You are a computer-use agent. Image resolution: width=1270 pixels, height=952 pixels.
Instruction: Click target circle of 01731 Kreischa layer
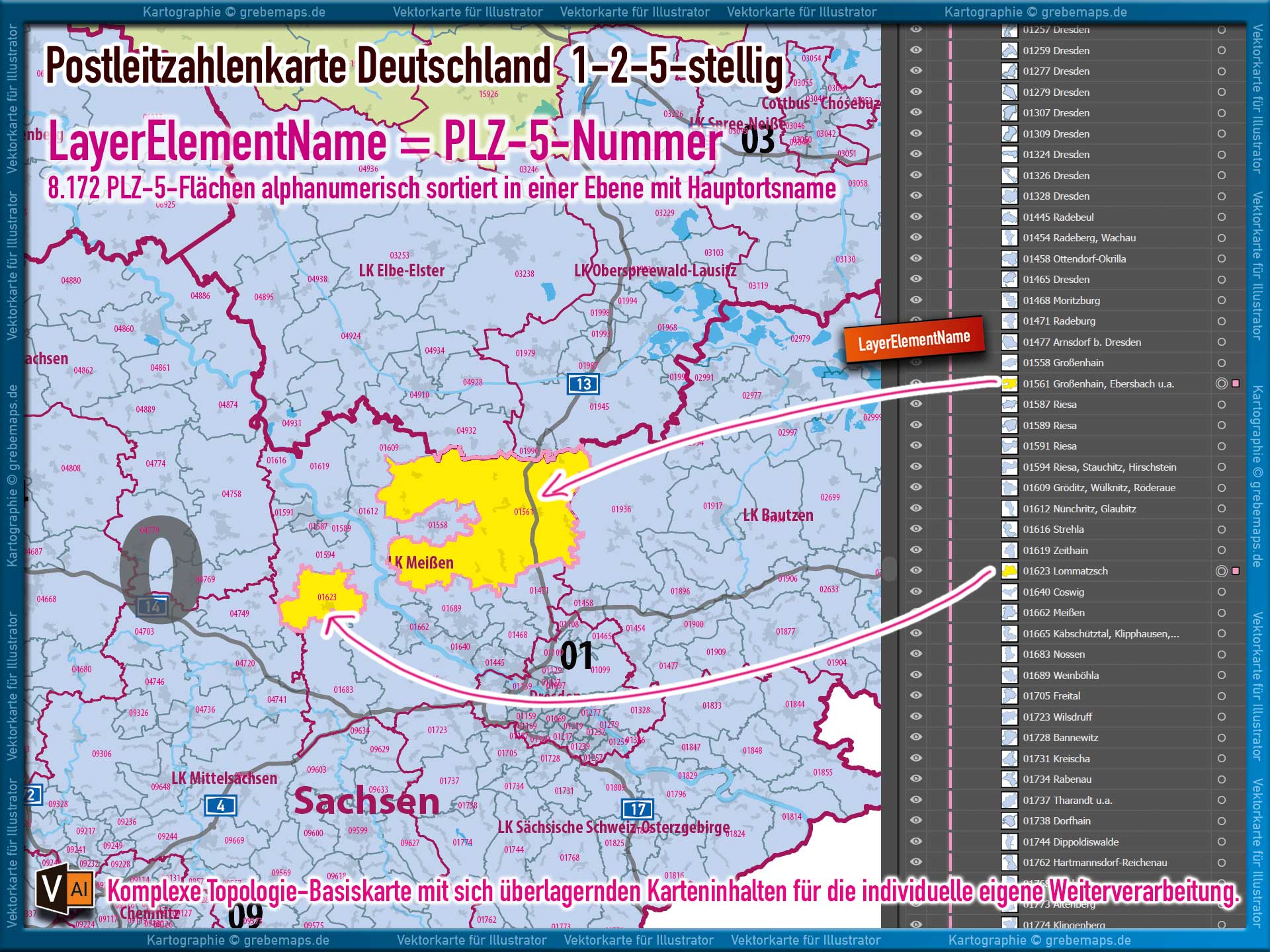1222,758
